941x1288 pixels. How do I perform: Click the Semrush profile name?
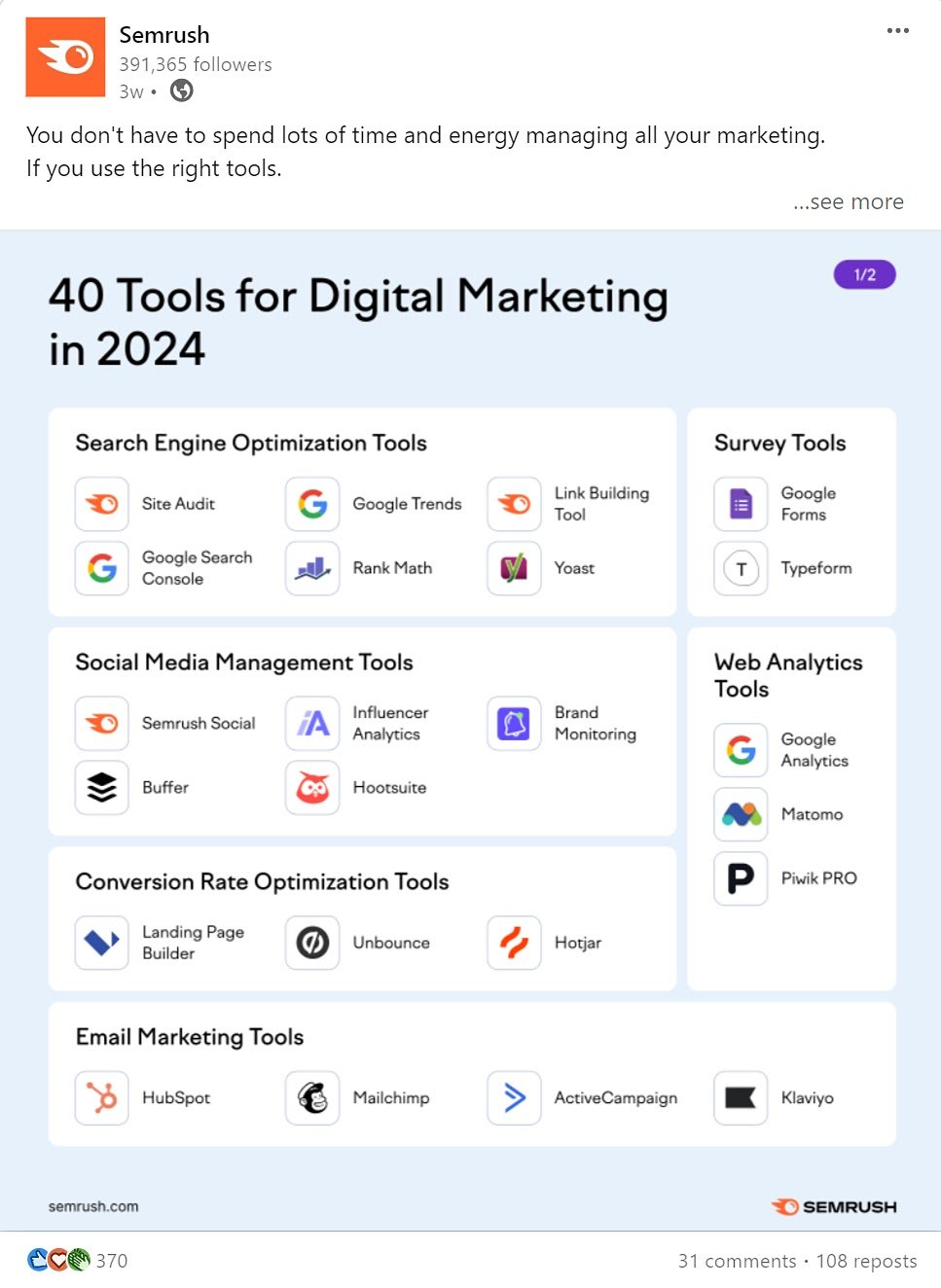pos(164,35)
